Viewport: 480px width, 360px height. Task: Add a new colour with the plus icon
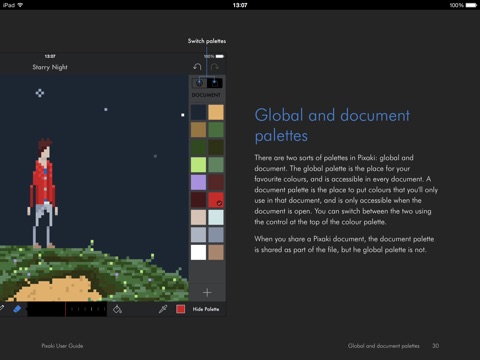click(207, 293)
